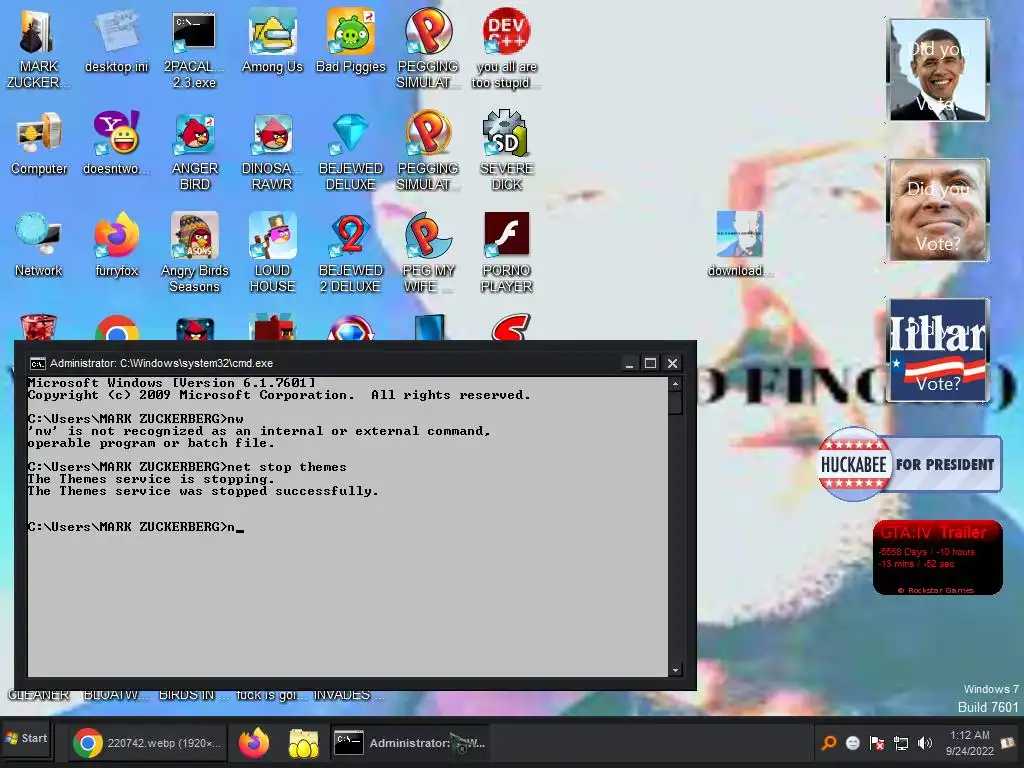Screen dimensions: 1024x768
Task: Open the Yahoo Messenger 'doesntwo...' icon
Action: coord(116,144)
